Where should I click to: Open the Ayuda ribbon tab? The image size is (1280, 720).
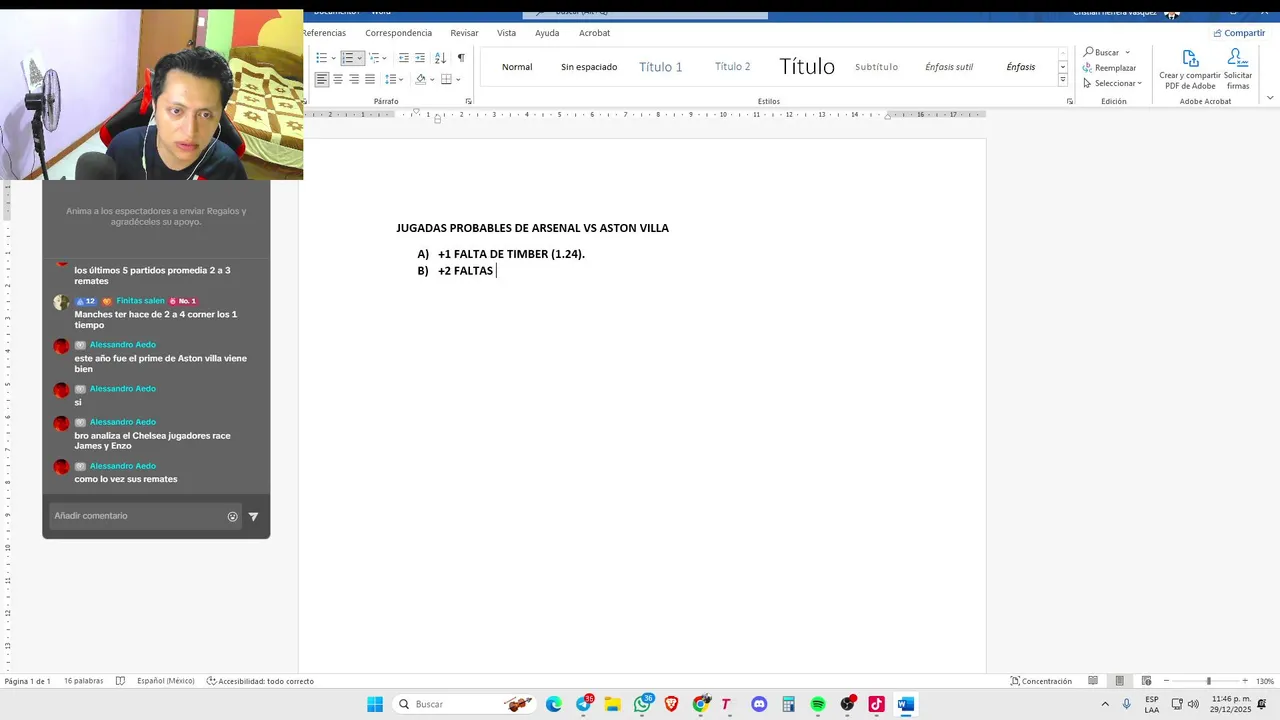547,33
